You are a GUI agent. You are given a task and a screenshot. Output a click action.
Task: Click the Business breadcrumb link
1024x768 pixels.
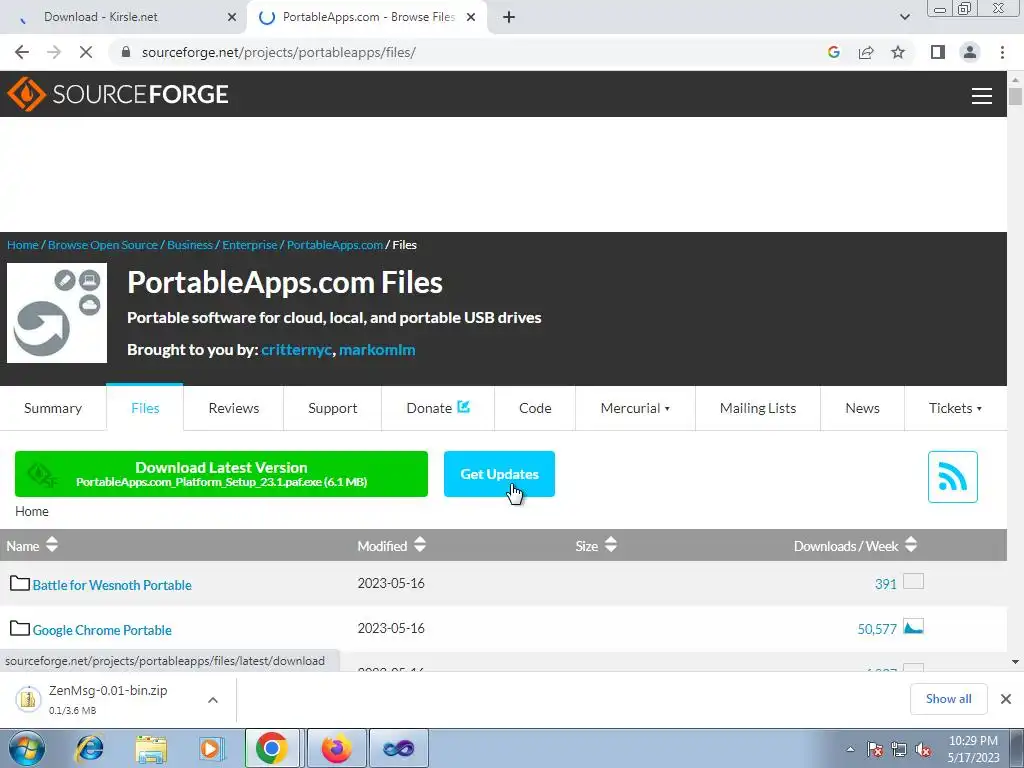[x=189, y=245]
